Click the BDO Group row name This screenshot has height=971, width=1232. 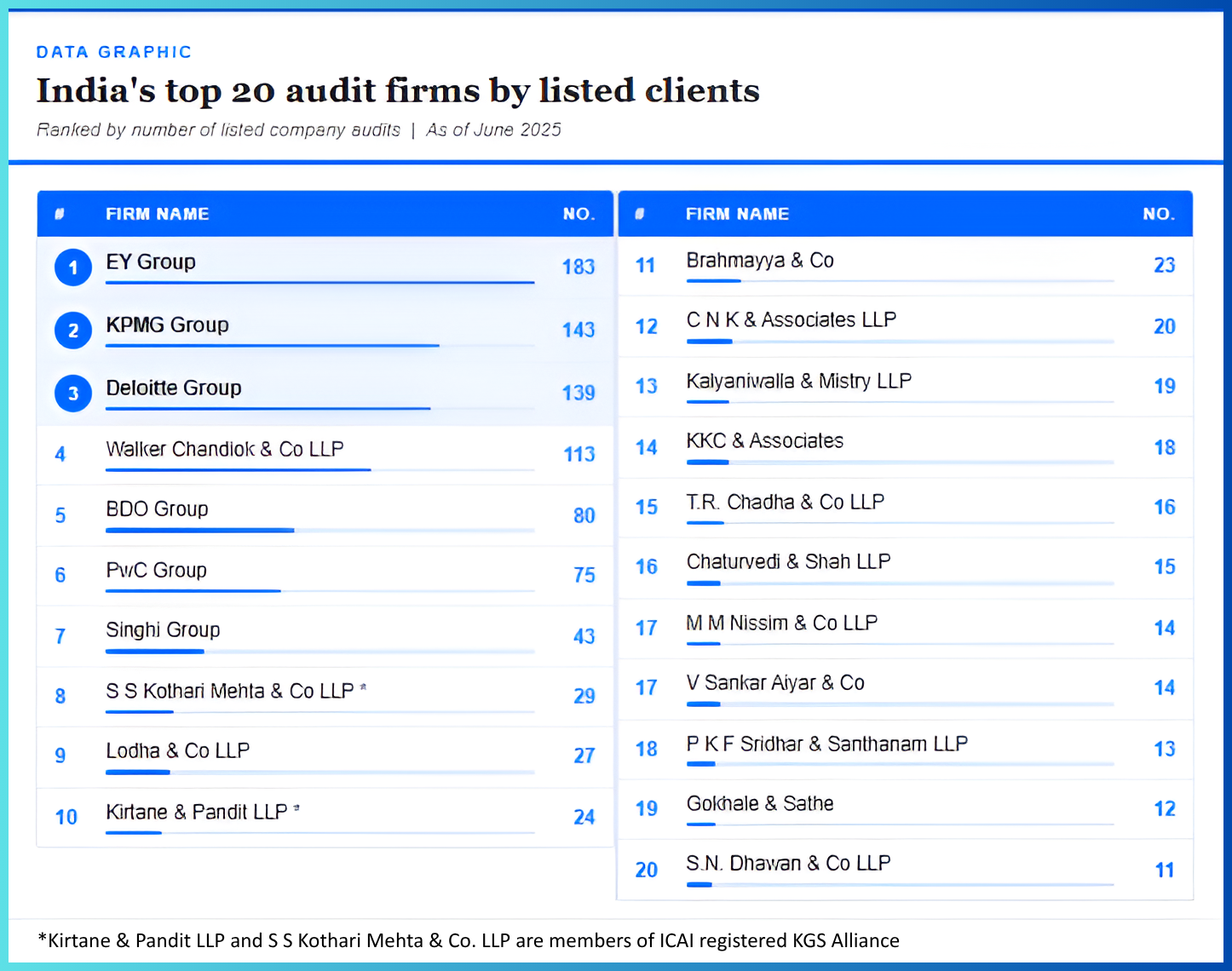[157, 509]
